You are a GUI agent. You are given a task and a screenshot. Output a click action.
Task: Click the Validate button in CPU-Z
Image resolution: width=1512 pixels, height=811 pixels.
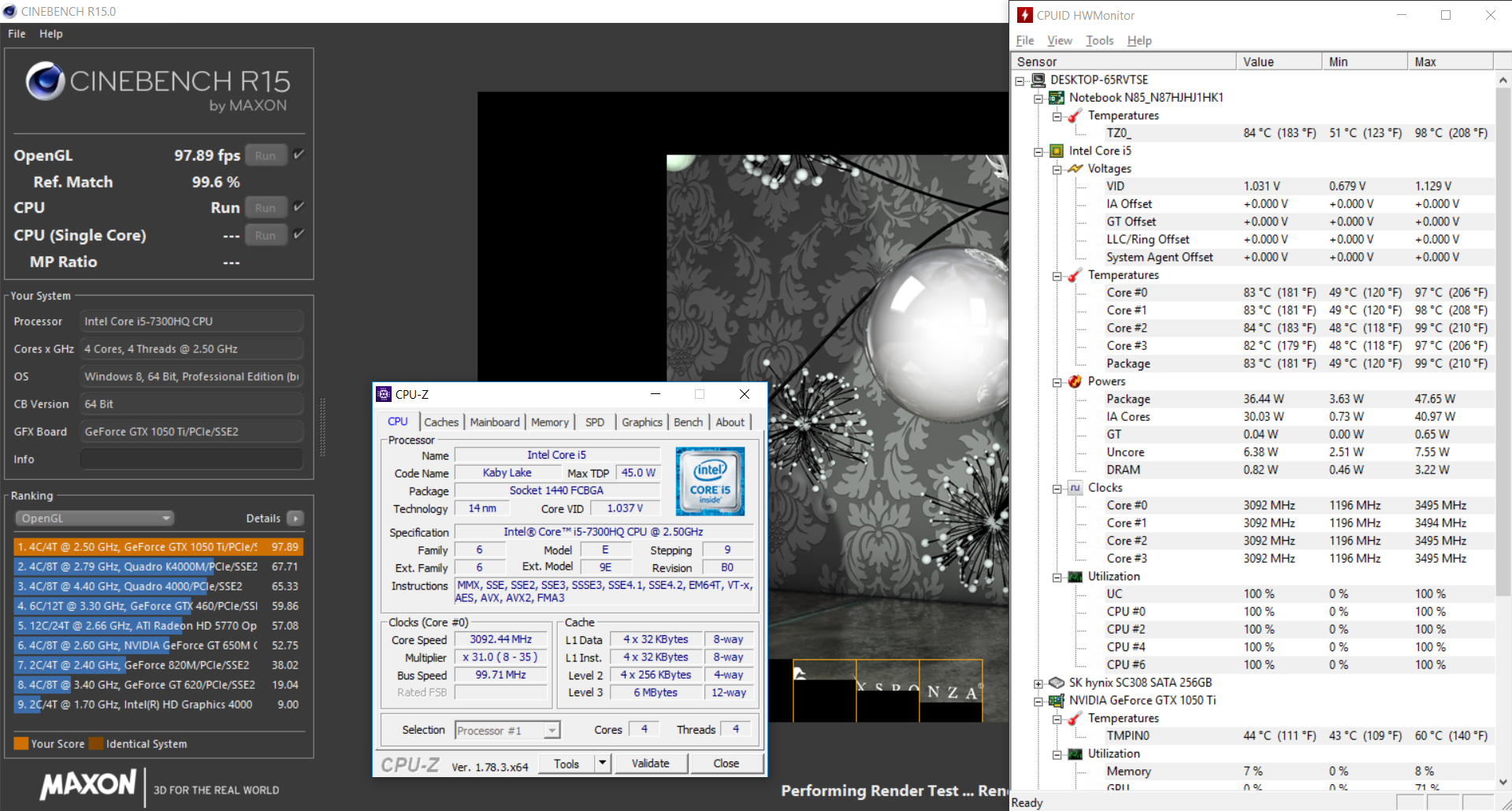[x=650, y=763]
